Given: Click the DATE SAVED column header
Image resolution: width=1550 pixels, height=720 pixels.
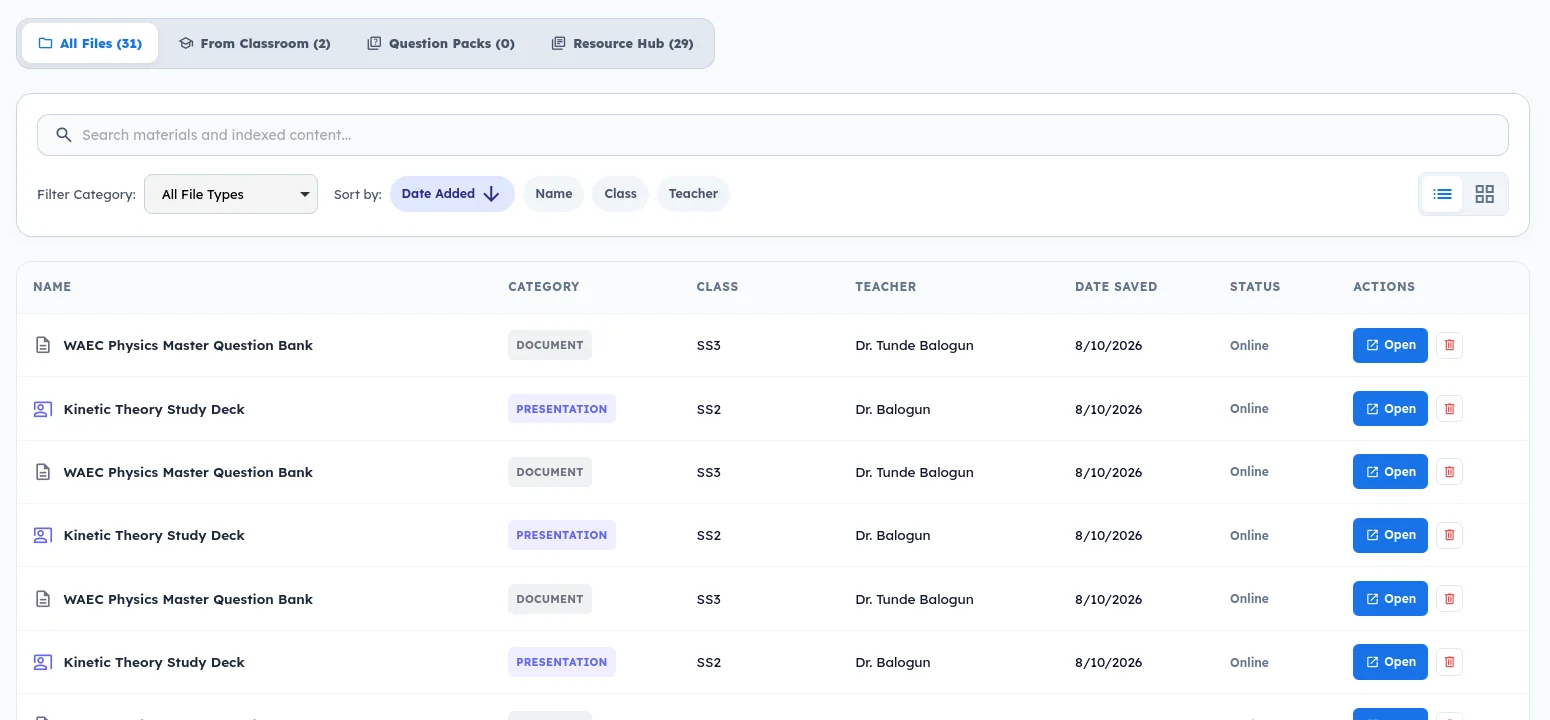Looking at the screenshot, I should [1116, 287].
